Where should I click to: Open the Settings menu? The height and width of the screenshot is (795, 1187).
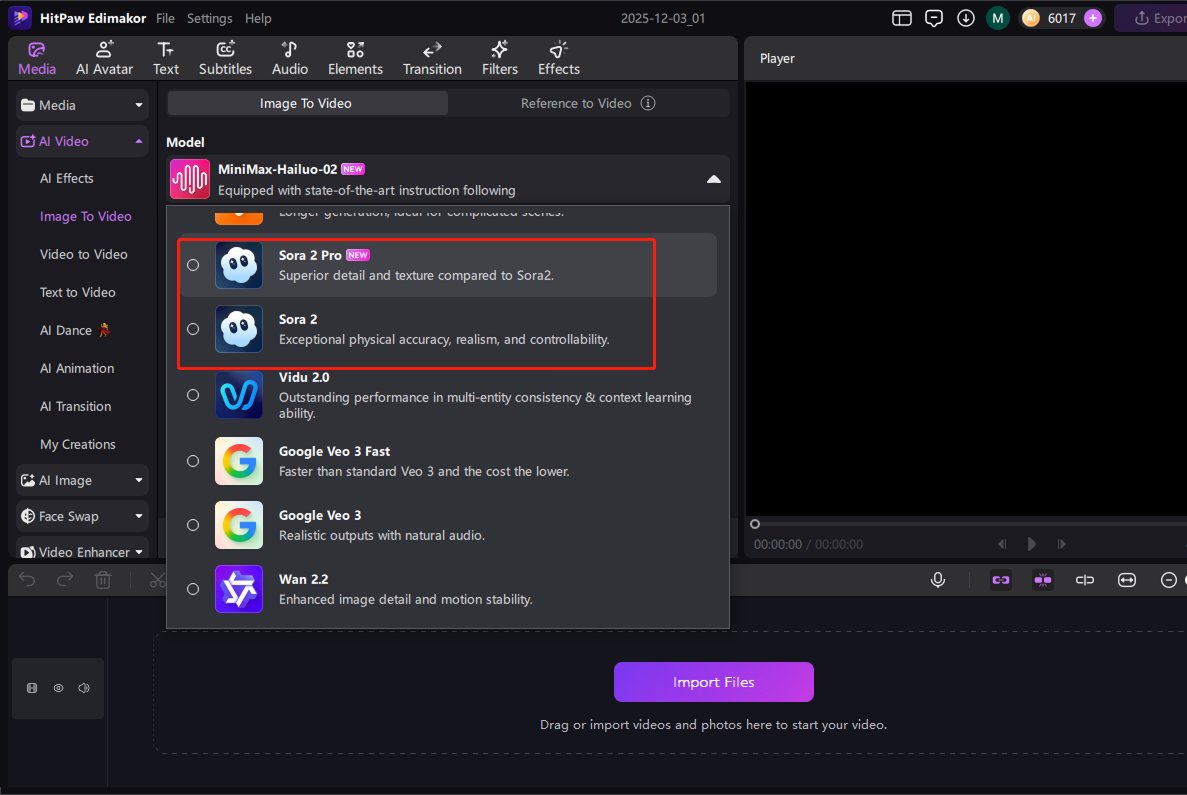pyautogui.click(x=209, y=17)
